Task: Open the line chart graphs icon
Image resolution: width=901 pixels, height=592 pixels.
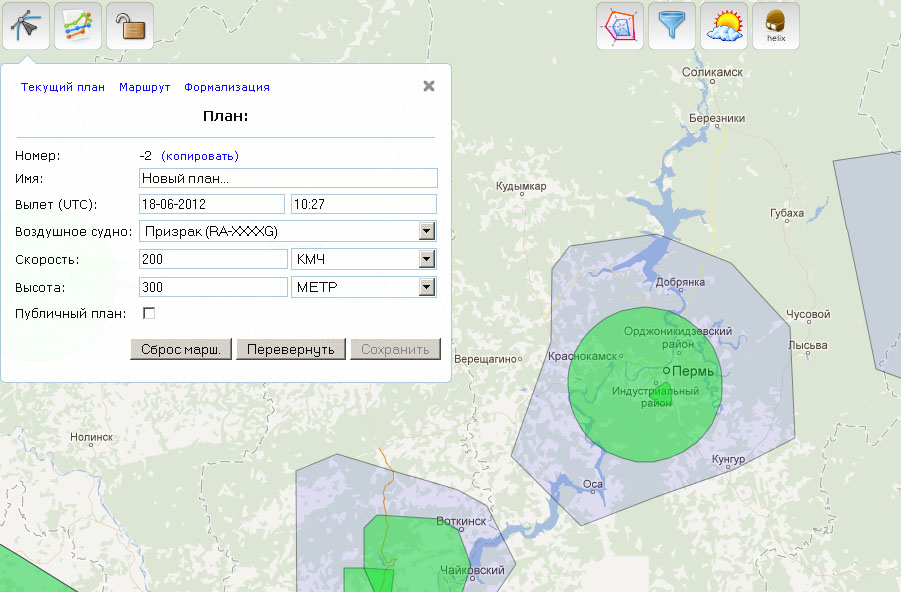Action: [77, 26]
